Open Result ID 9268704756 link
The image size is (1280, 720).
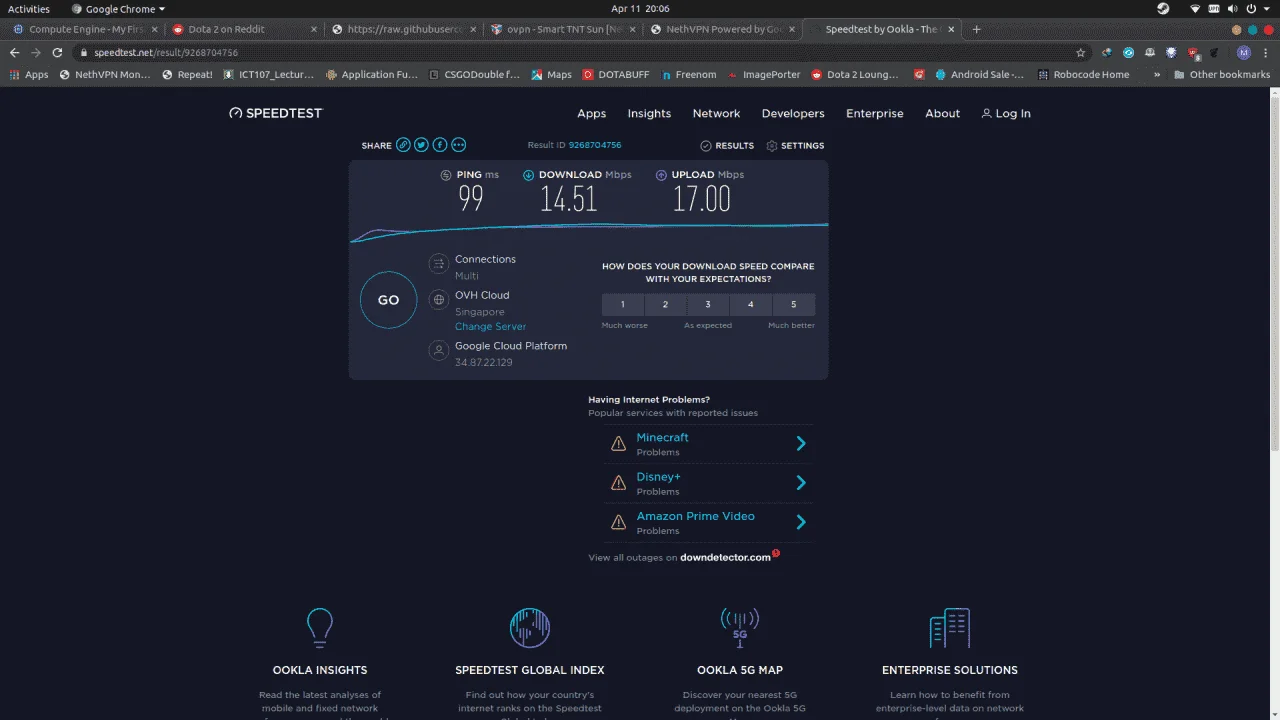pos(595,145)
